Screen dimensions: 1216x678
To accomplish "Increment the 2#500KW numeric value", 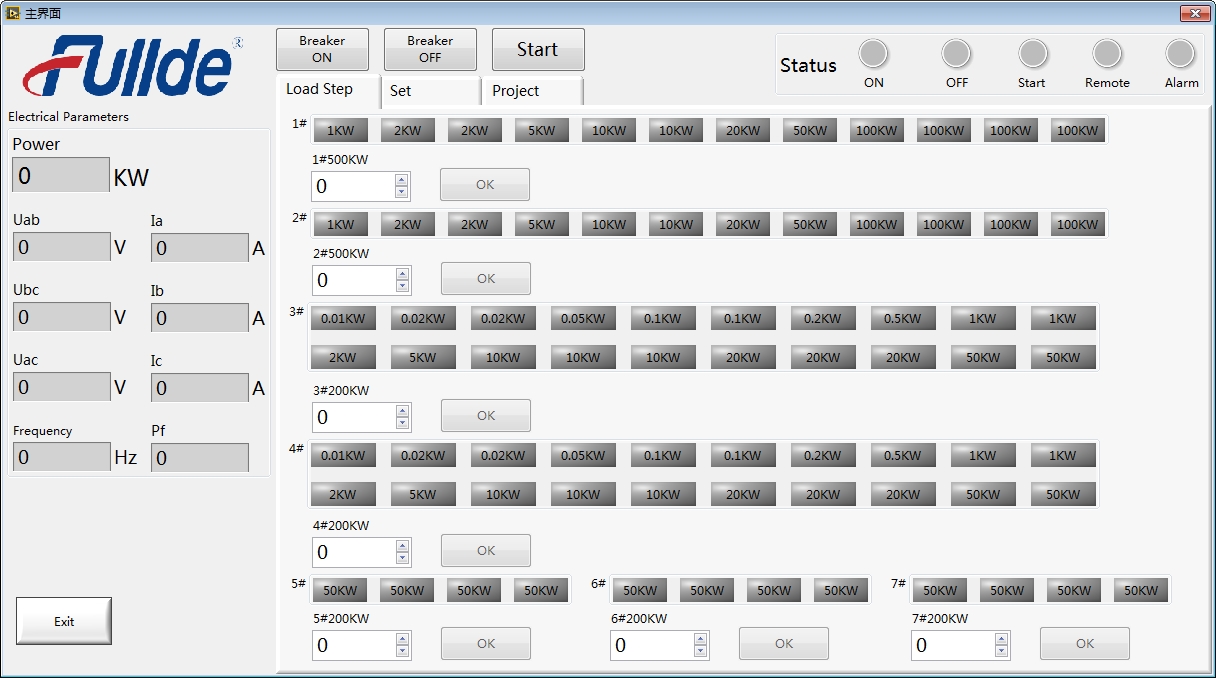I will click(403, 274).
